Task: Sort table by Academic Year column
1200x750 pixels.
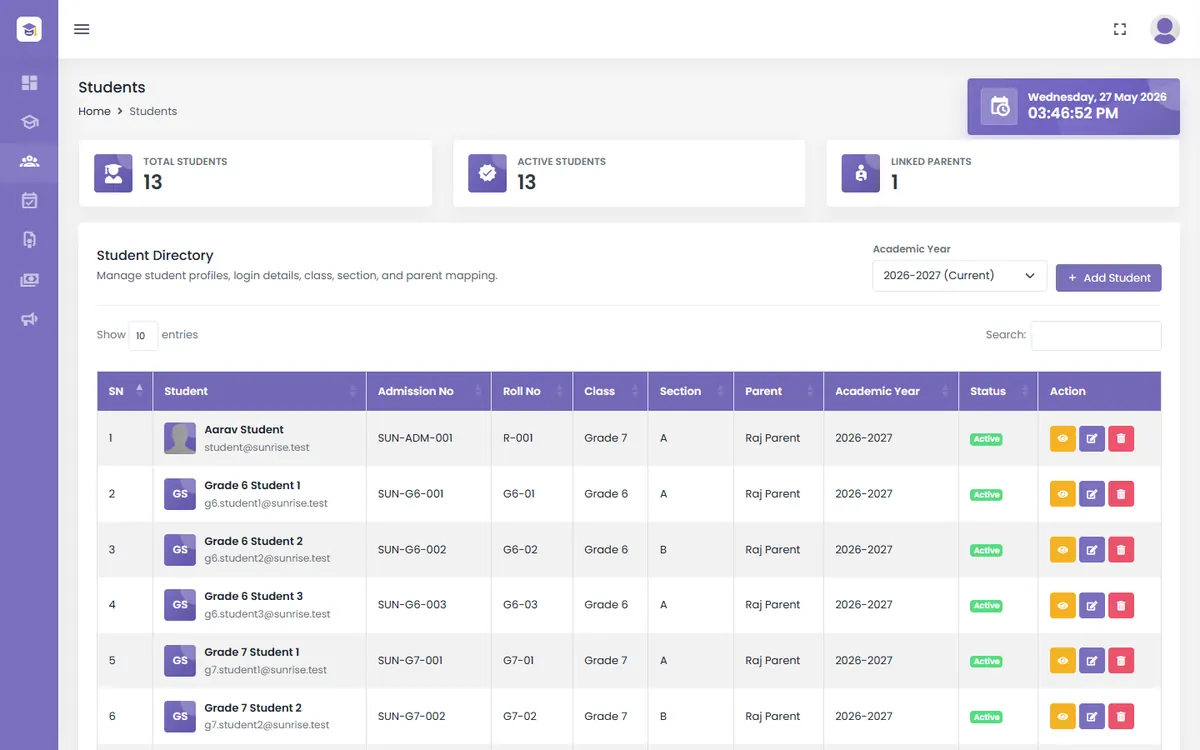Action: click(x=891, y=391)
